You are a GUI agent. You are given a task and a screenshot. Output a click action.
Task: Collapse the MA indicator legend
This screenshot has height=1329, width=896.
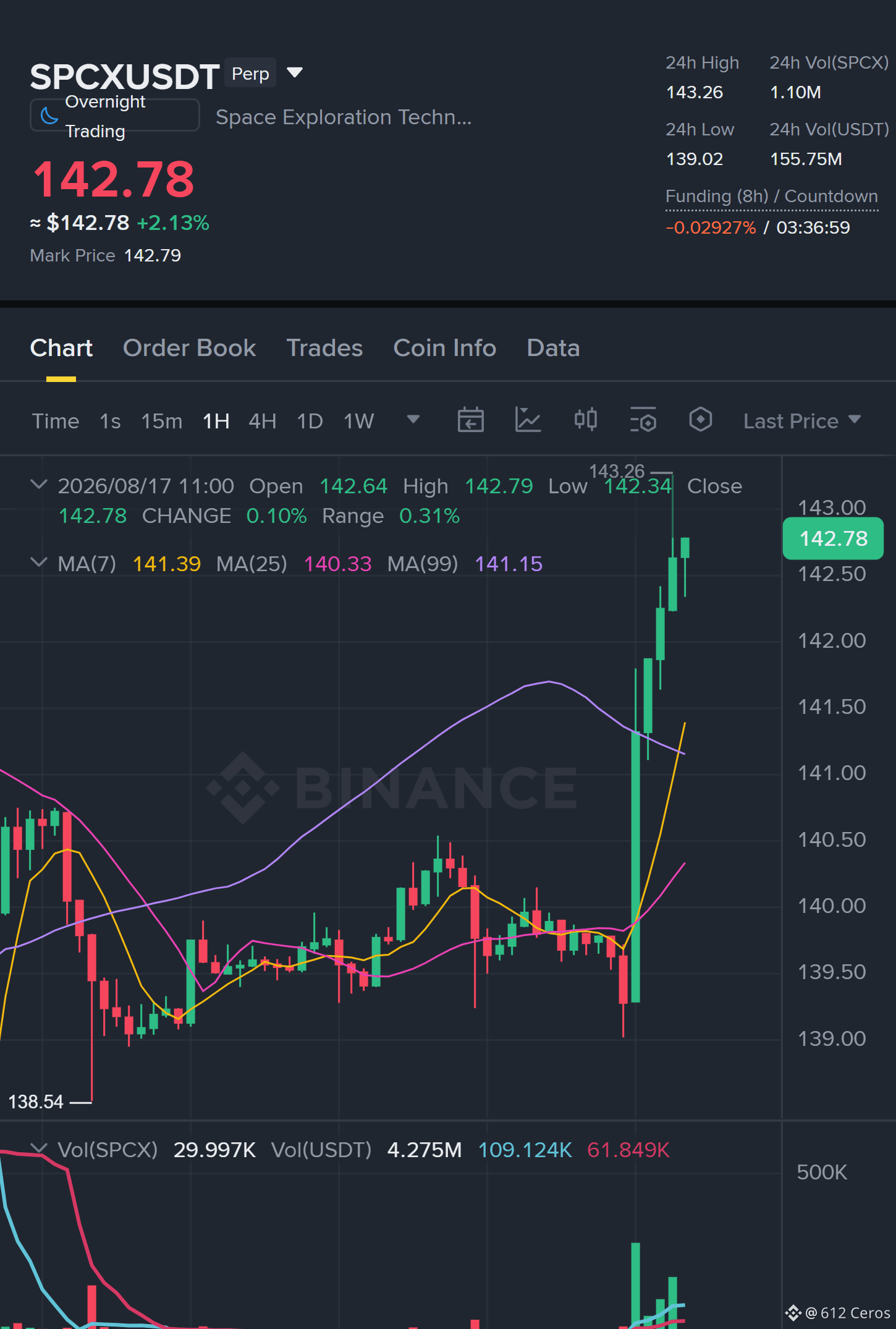(39, 563)
